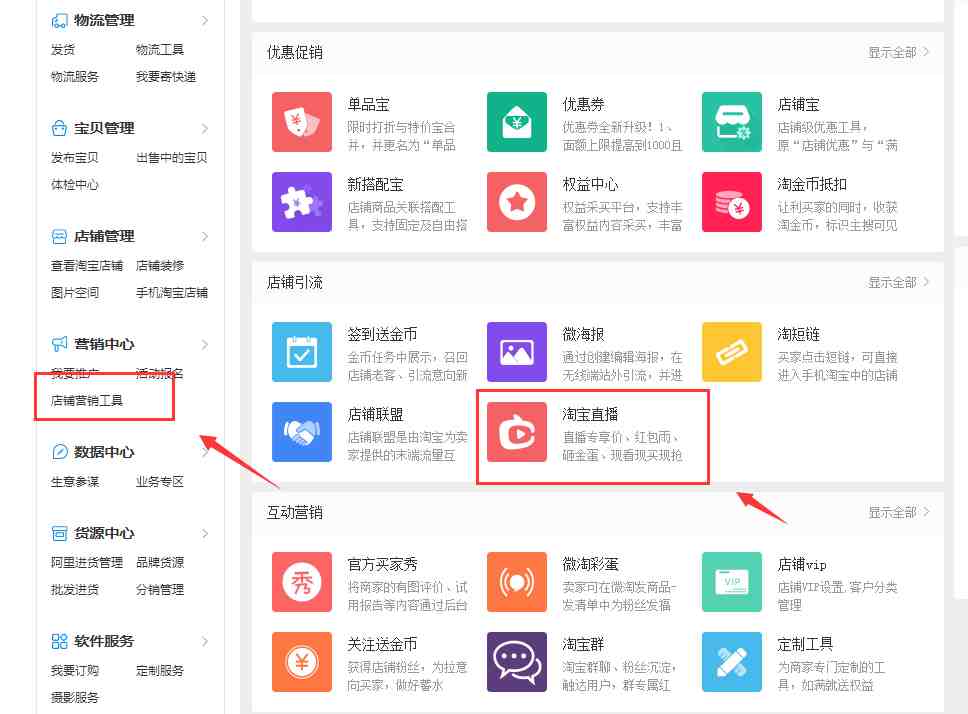Open the 淘宝直播 live video icon
The image size is (968, 714).
pos(517,432)
